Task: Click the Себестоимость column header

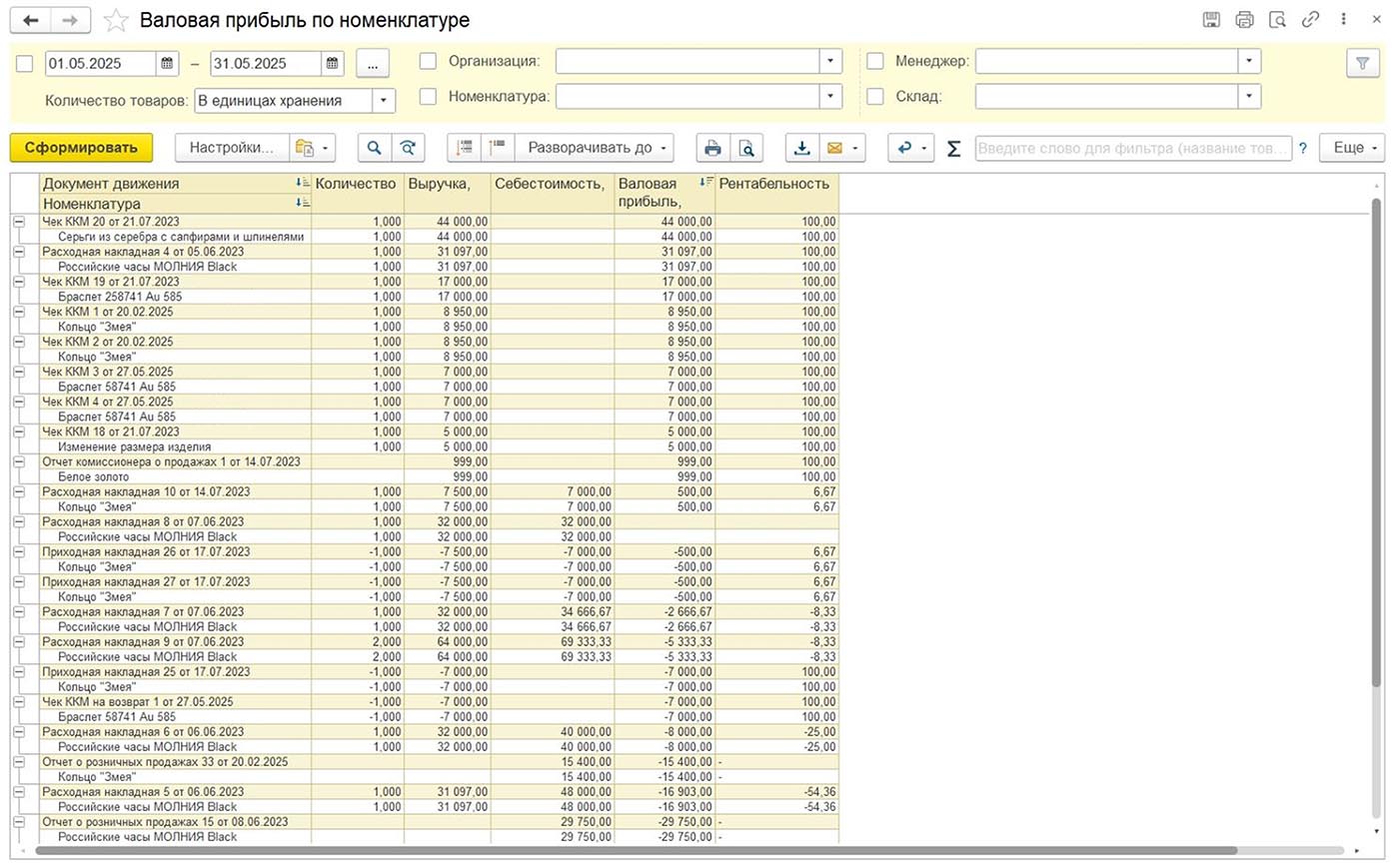Action: pos(553,194)
